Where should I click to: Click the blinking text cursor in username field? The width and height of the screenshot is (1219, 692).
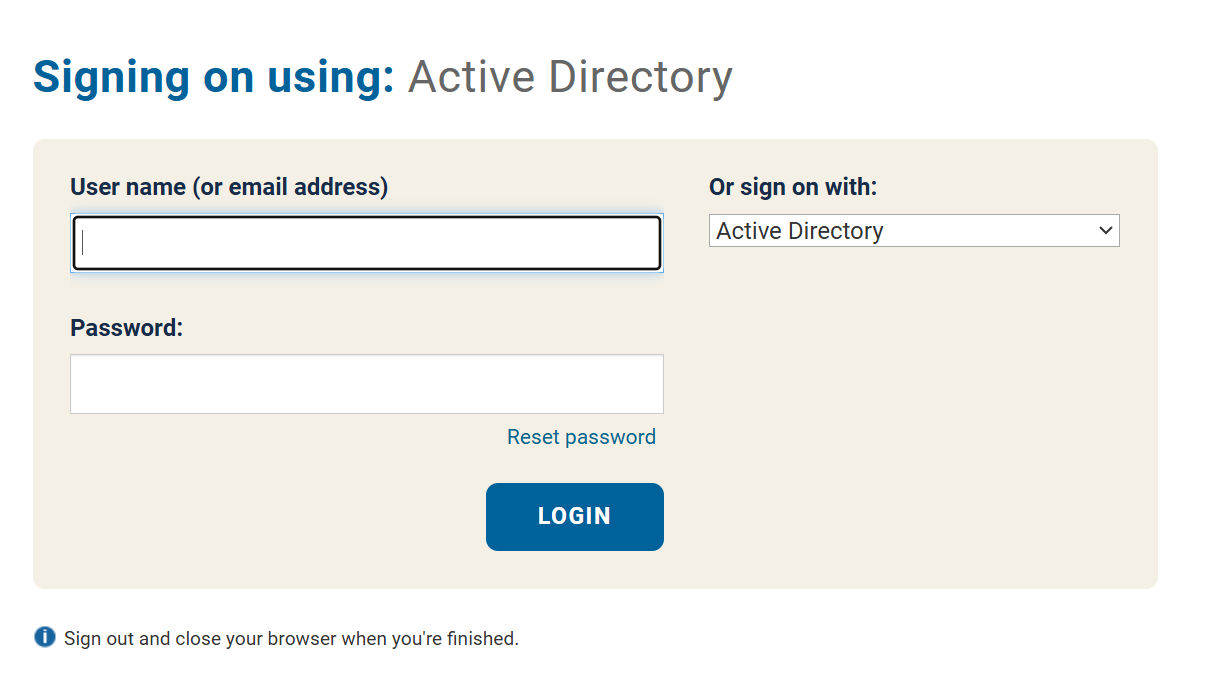84,243
